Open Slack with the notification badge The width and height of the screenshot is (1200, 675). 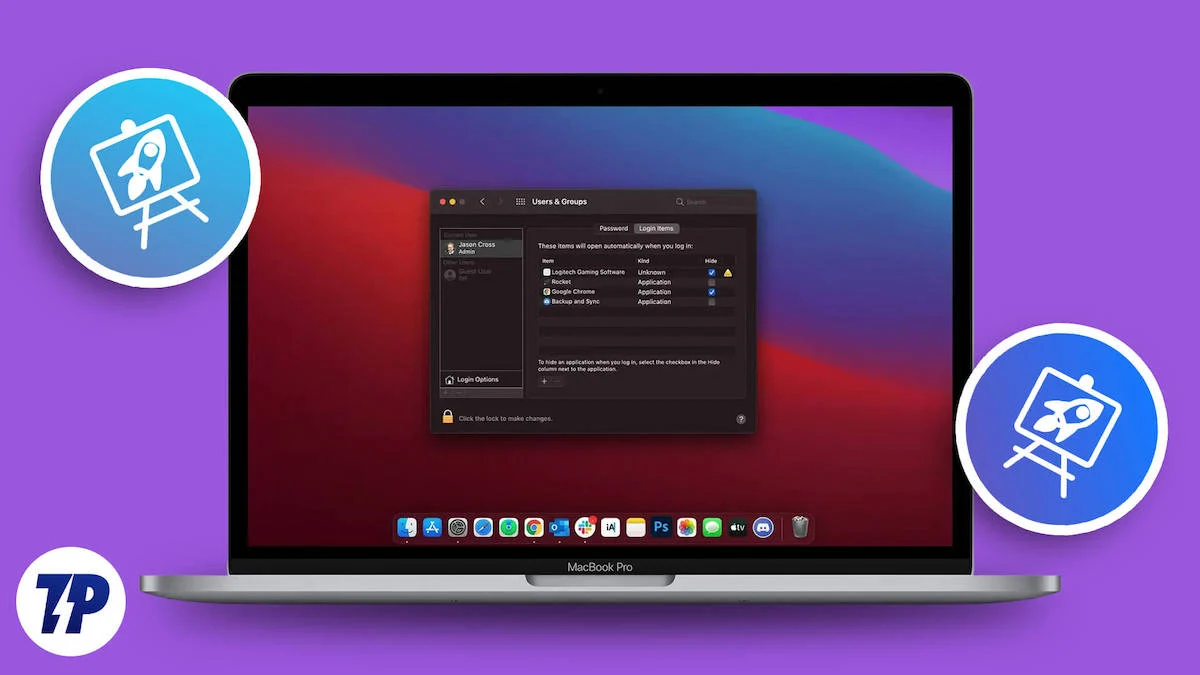[585, 527]
